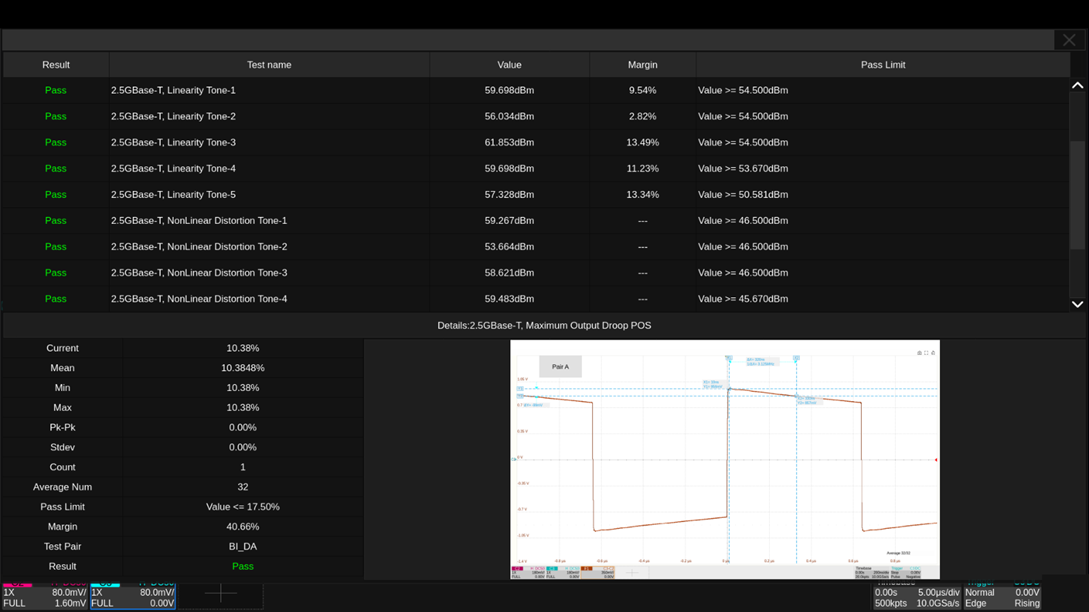
Task: Open the pink channel 1 descriptor box
Action: point(45,597)
